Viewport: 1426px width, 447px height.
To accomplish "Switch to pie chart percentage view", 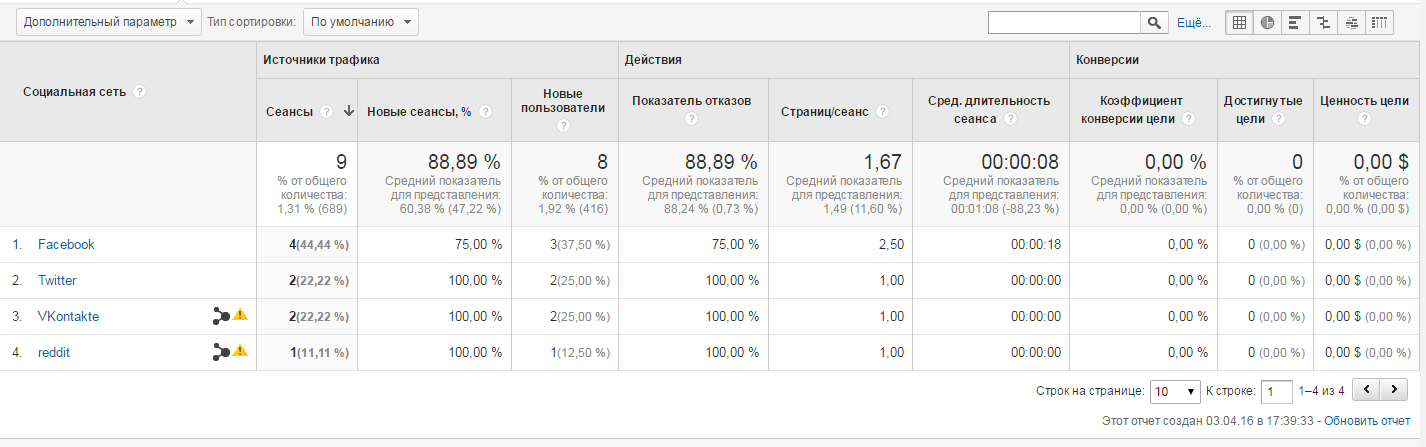I will point(1267,23).
